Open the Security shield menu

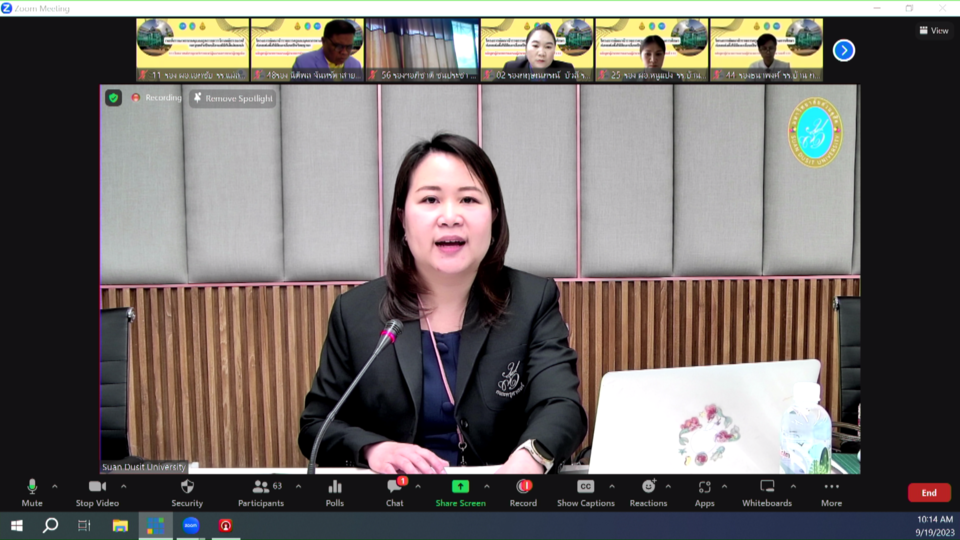click(187, 493)
